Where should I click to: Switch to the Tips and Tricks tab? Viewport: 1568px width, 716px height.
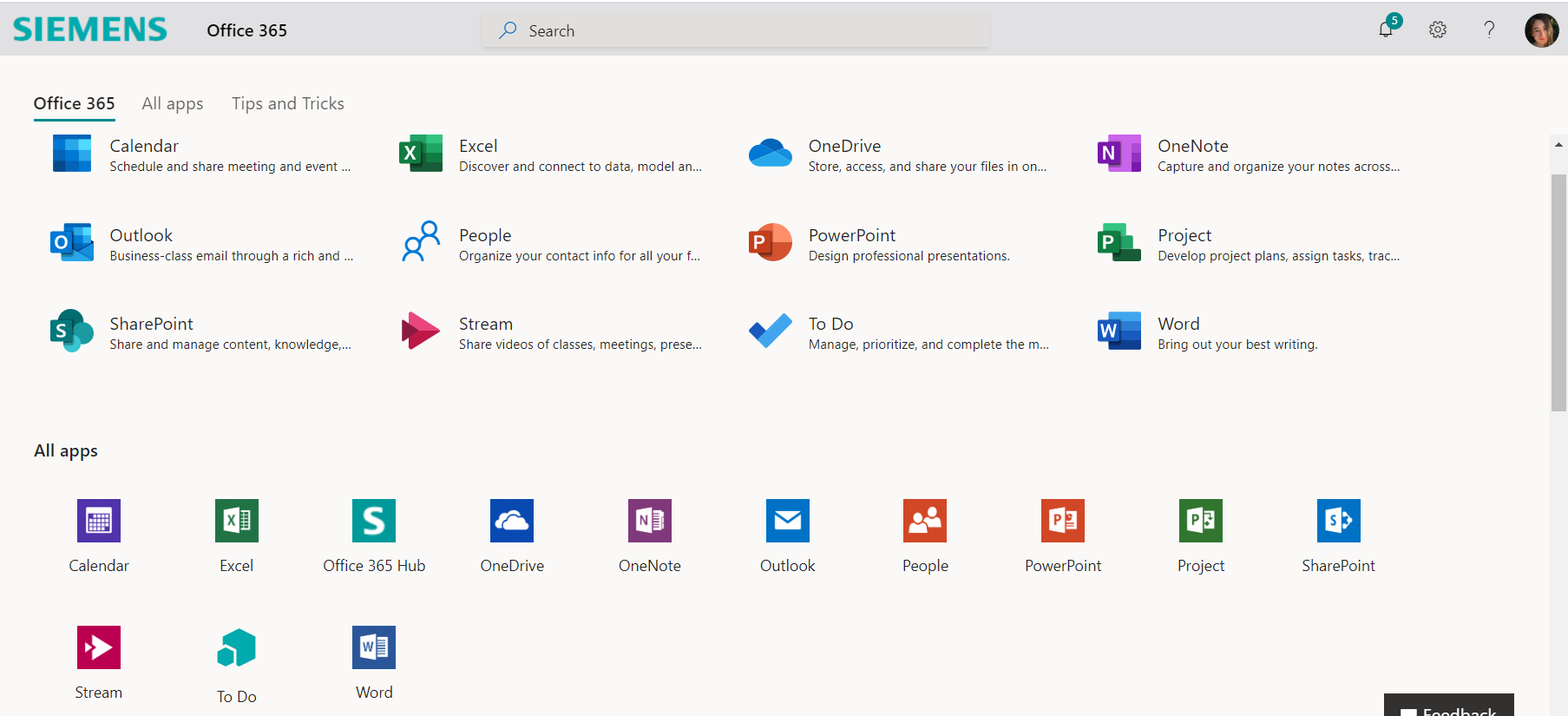click(288, 103)
